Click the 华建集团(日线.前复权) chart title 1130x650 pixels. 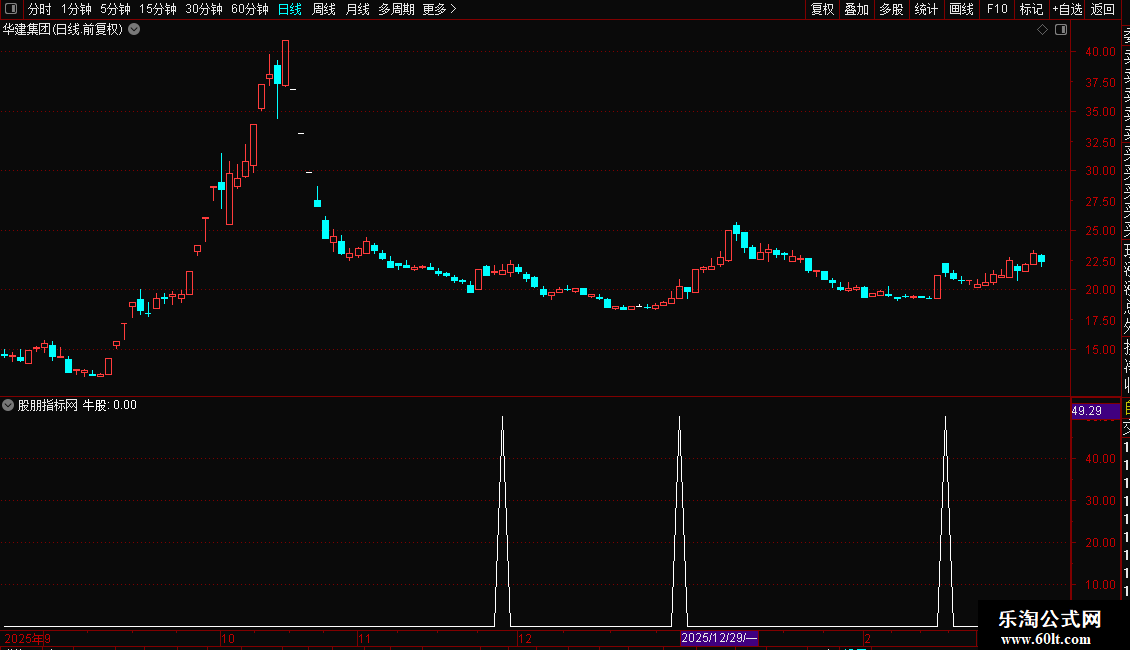63,30
